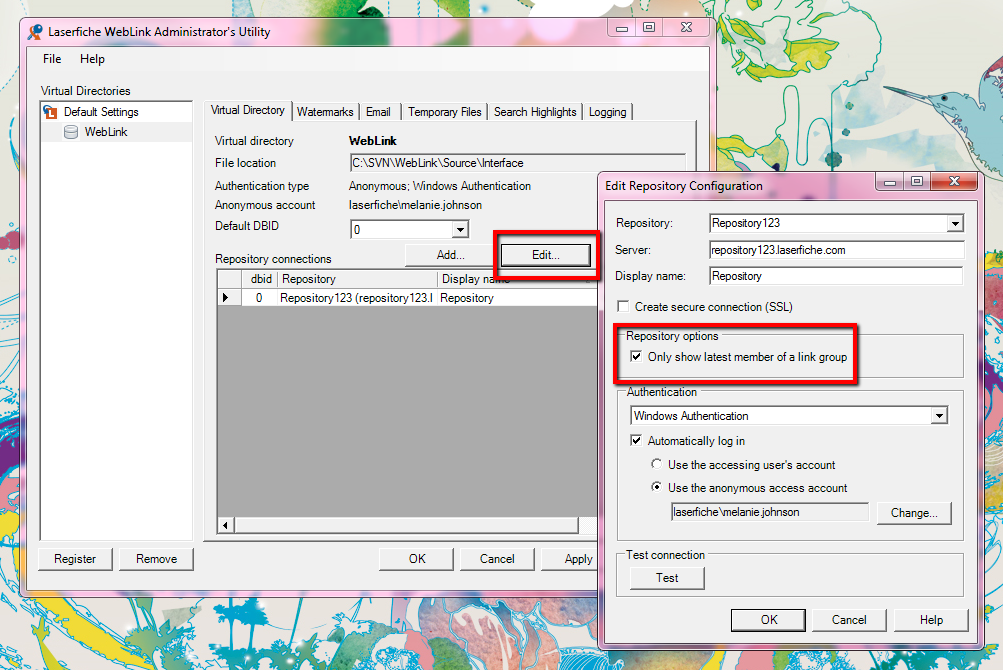
Task: Click the Server input field
Action: (836, 250)
